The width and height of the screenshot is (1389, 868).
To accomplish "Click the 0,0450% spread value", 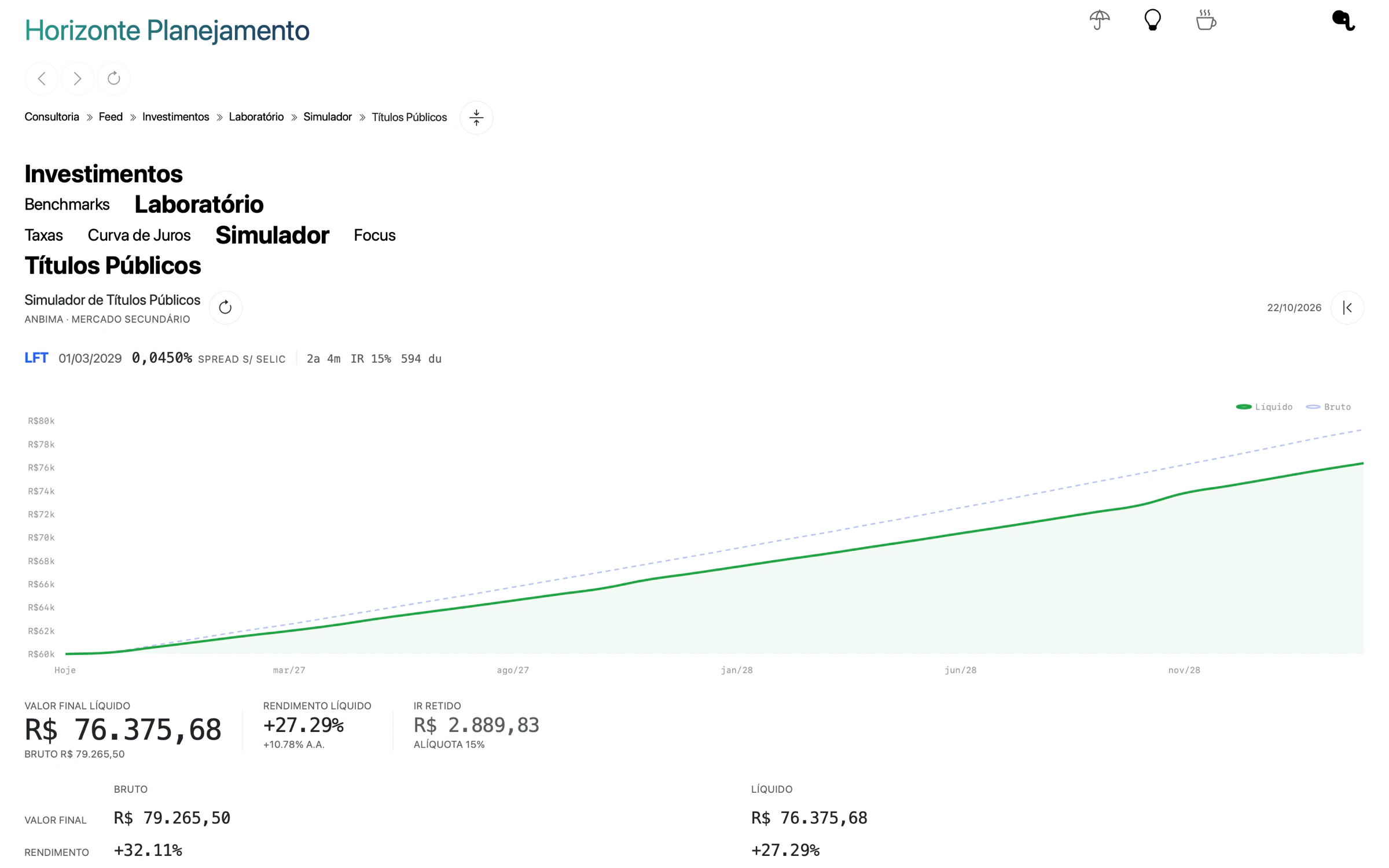I will tap(161, 358).
